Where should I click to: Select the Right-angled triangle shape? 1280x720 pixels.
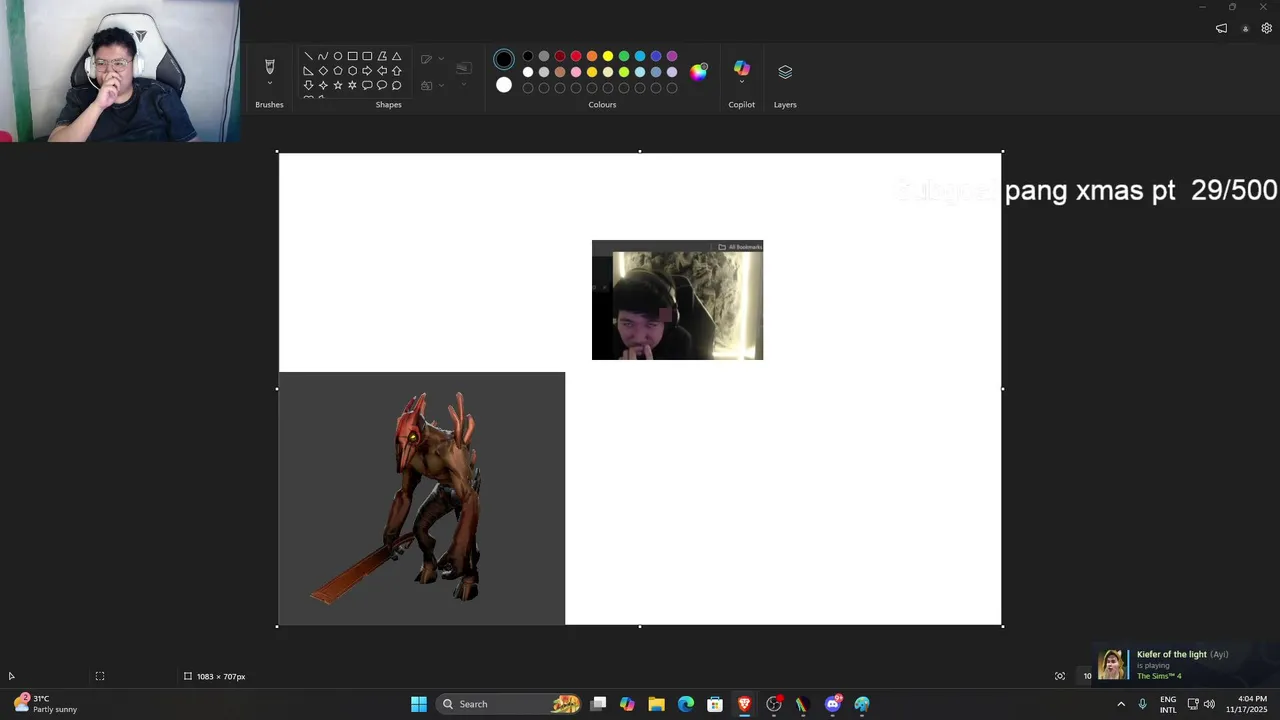308,71
